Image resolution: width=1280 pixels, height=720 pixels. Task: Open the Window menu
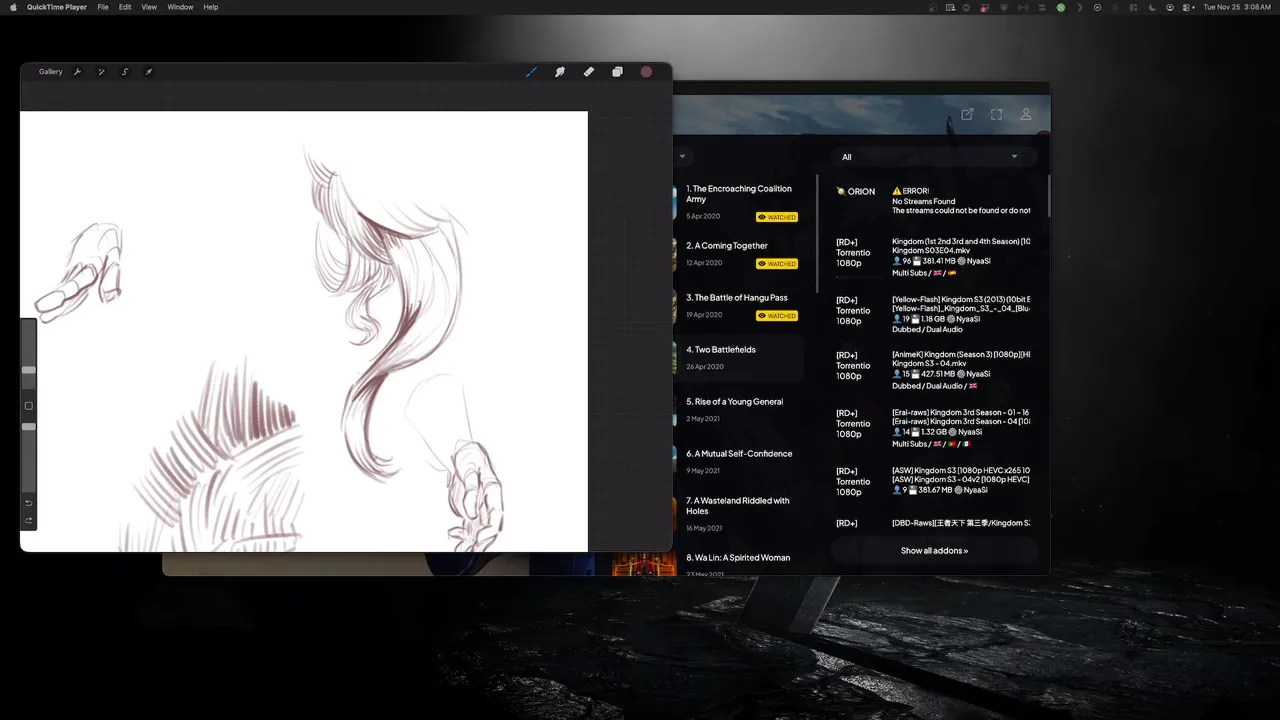pyautogui.click(x=181, y=7)
